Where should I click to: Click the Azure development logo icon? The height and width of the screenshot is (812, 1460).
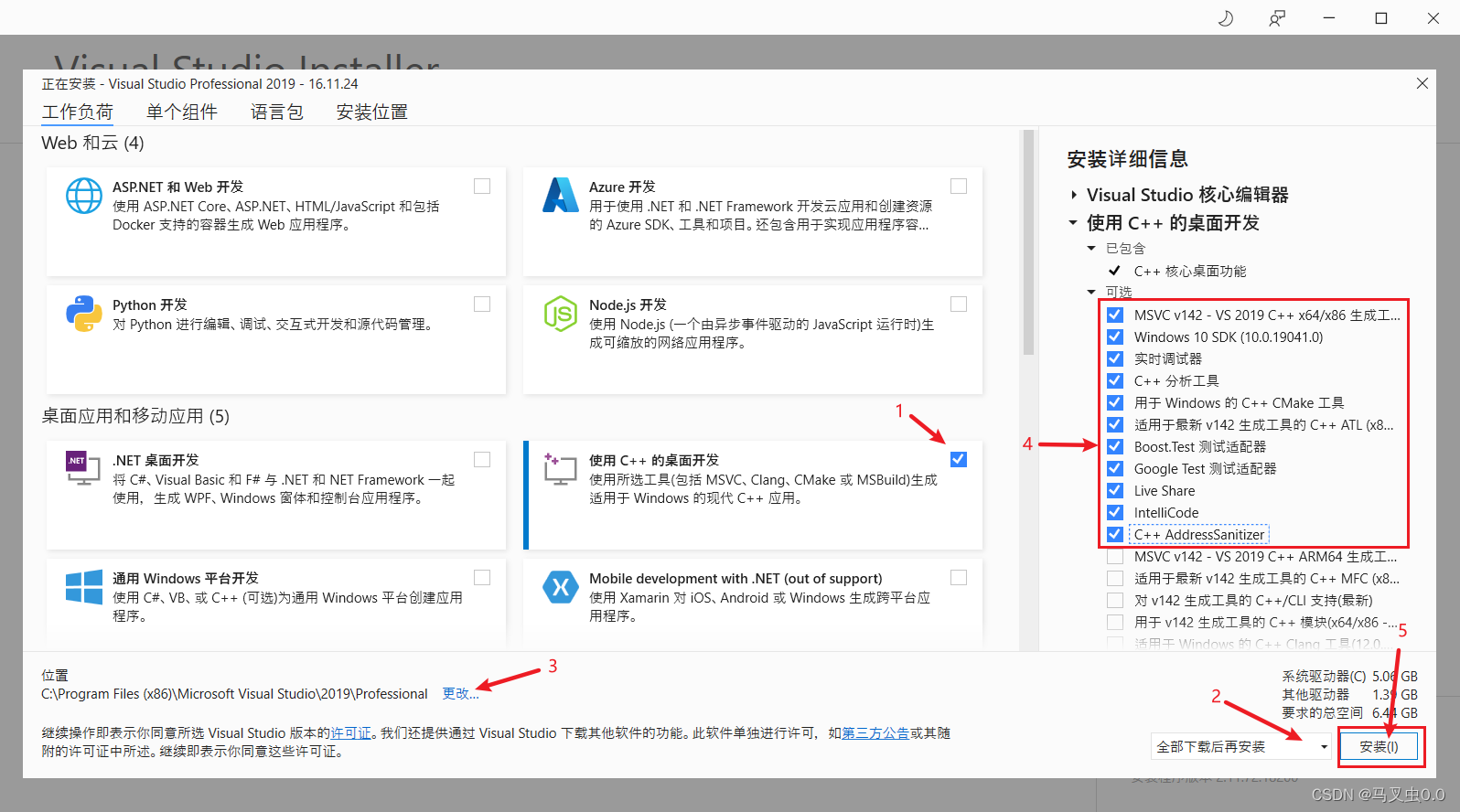[x=560, y=195]
